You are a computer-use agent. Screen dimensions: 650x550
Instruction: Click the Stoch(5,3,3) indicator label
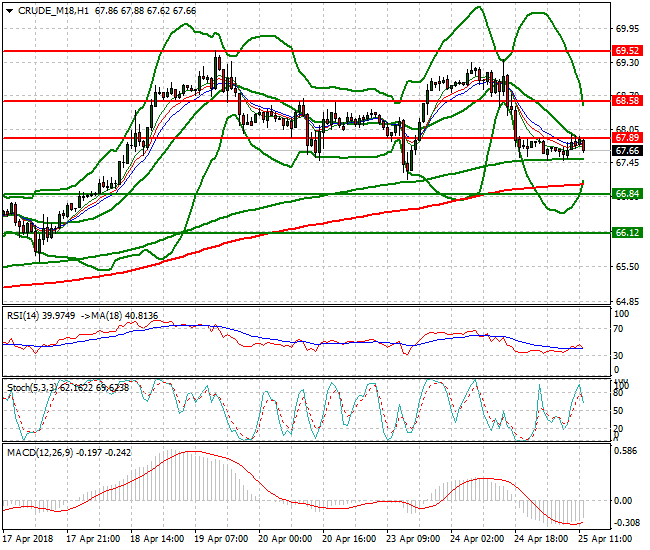click(33, 388)
